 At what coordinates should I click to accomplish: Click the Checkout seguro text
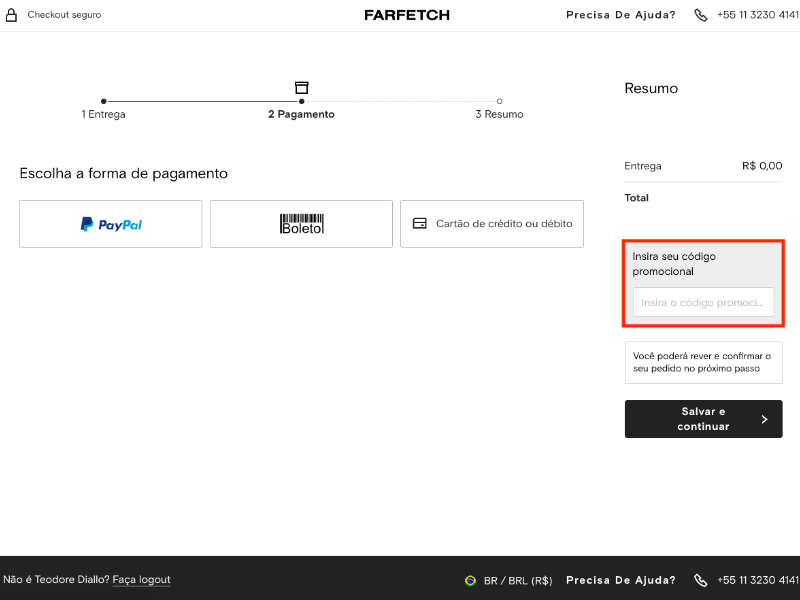click(x=64, y=15)
